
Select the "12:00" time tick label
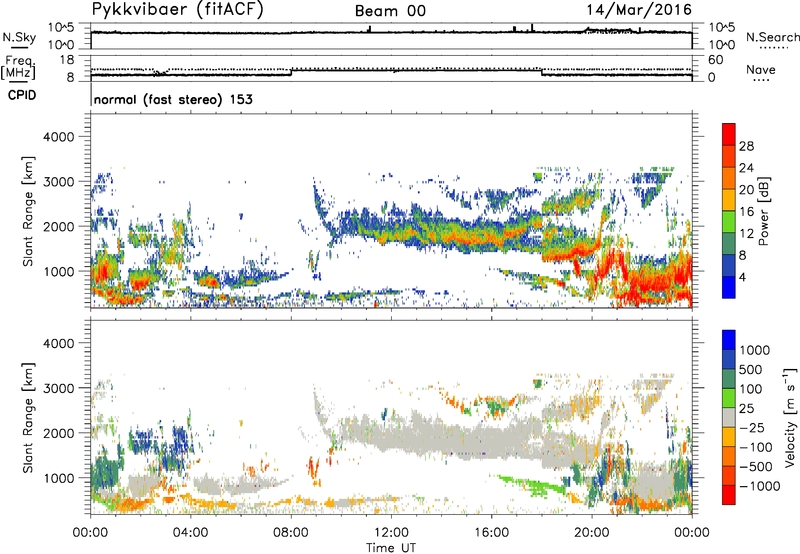click(x=391, y=533)
